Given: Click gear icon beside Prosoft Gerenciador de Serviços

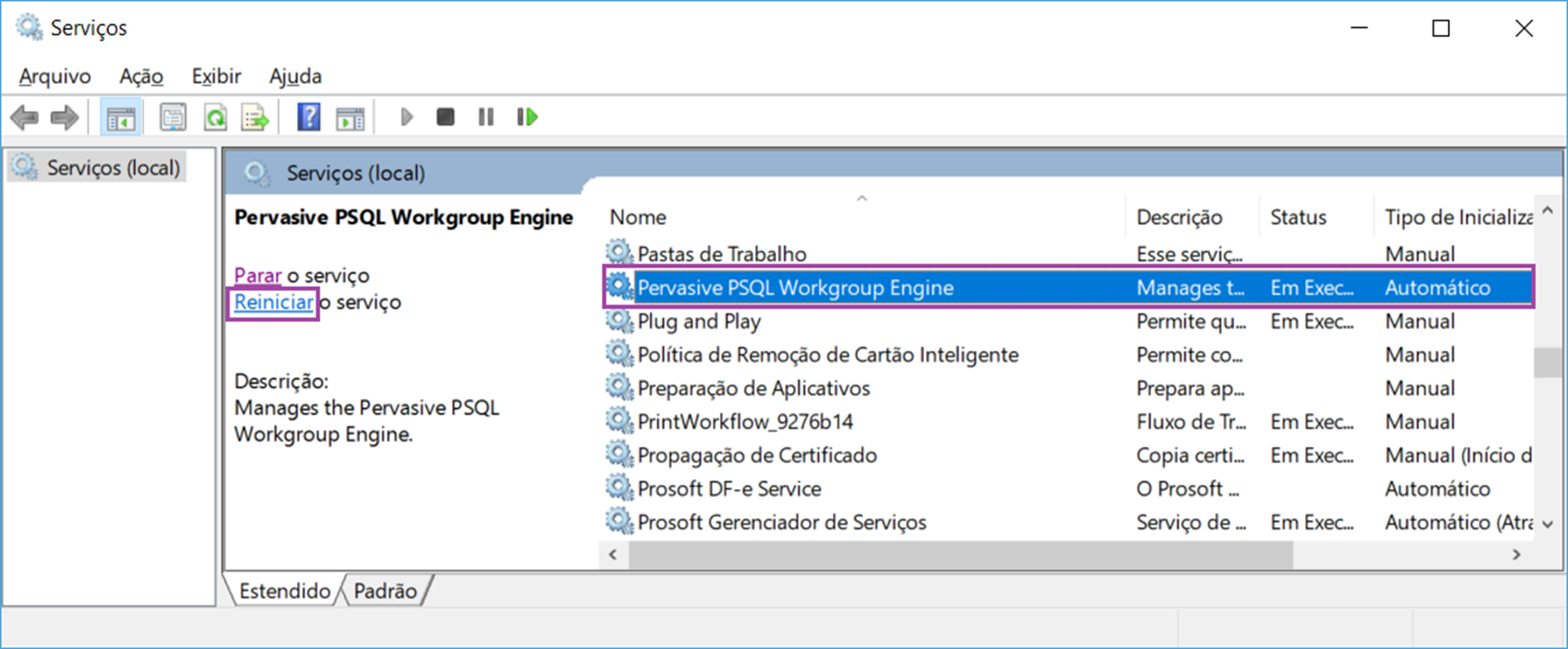Looking at the screenshot, I should click(x=619, y=521).
